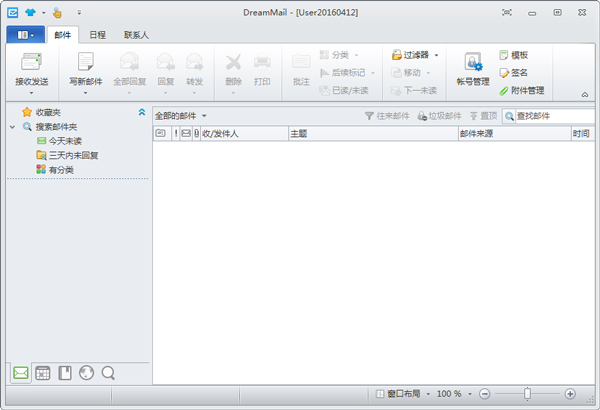Open the globe icon in bottom navigation
Screen dimensions: 600x410
point(86,372)
